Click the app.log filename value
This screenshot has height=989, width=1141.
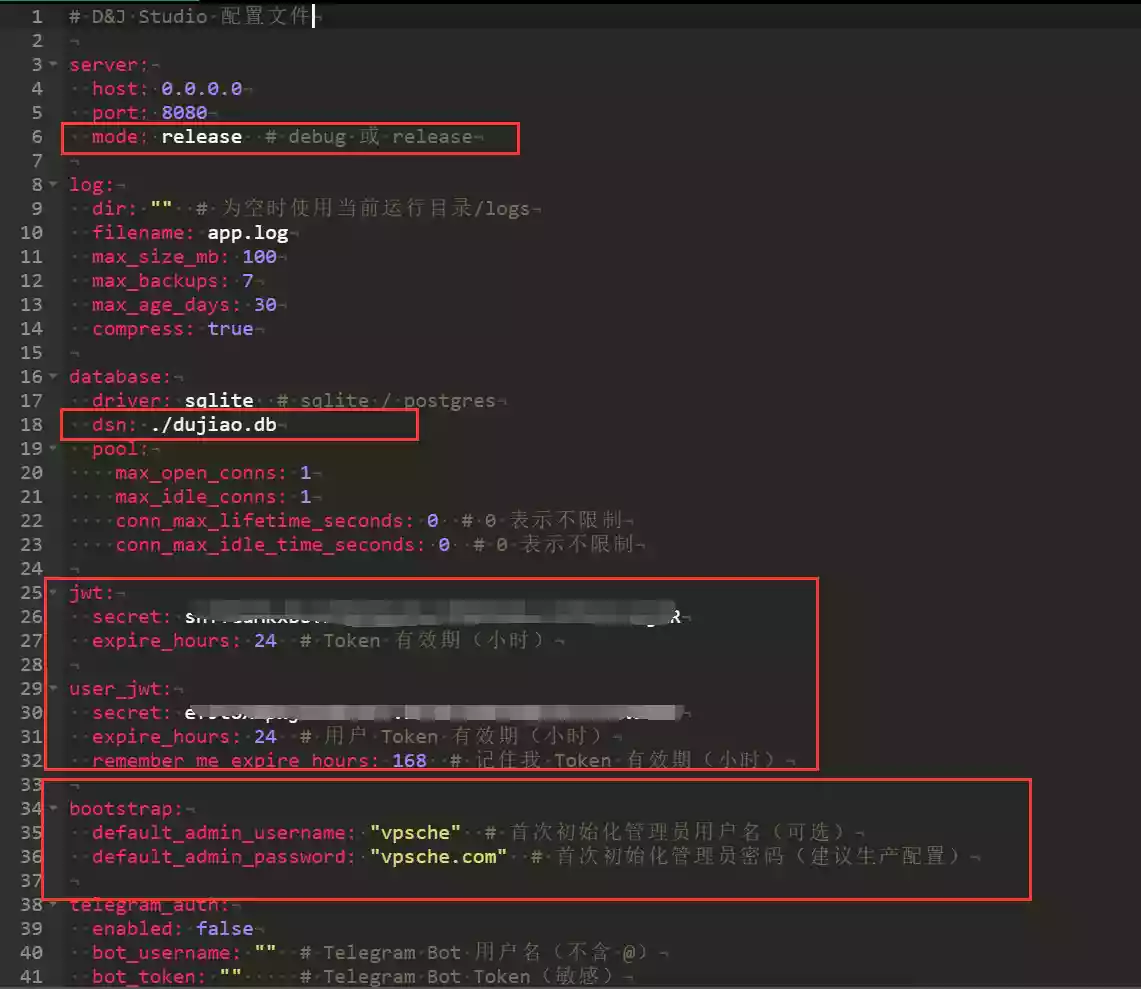pyautogui.click(x=247, y=233)
